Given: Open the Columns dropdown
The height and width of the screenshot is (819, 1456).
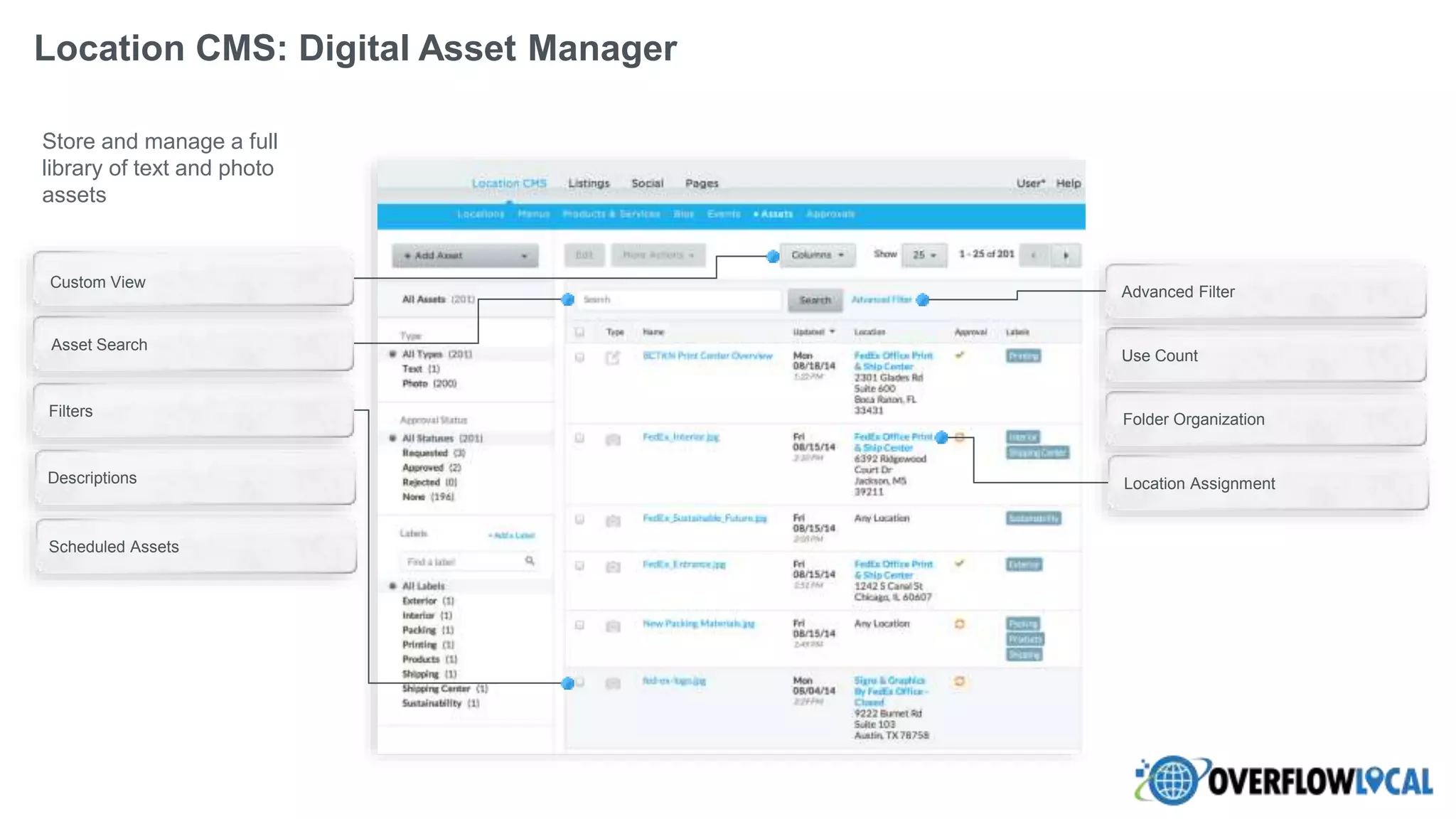Looking at the screenshot, I should pyautogui.click(x=818, y=255).
